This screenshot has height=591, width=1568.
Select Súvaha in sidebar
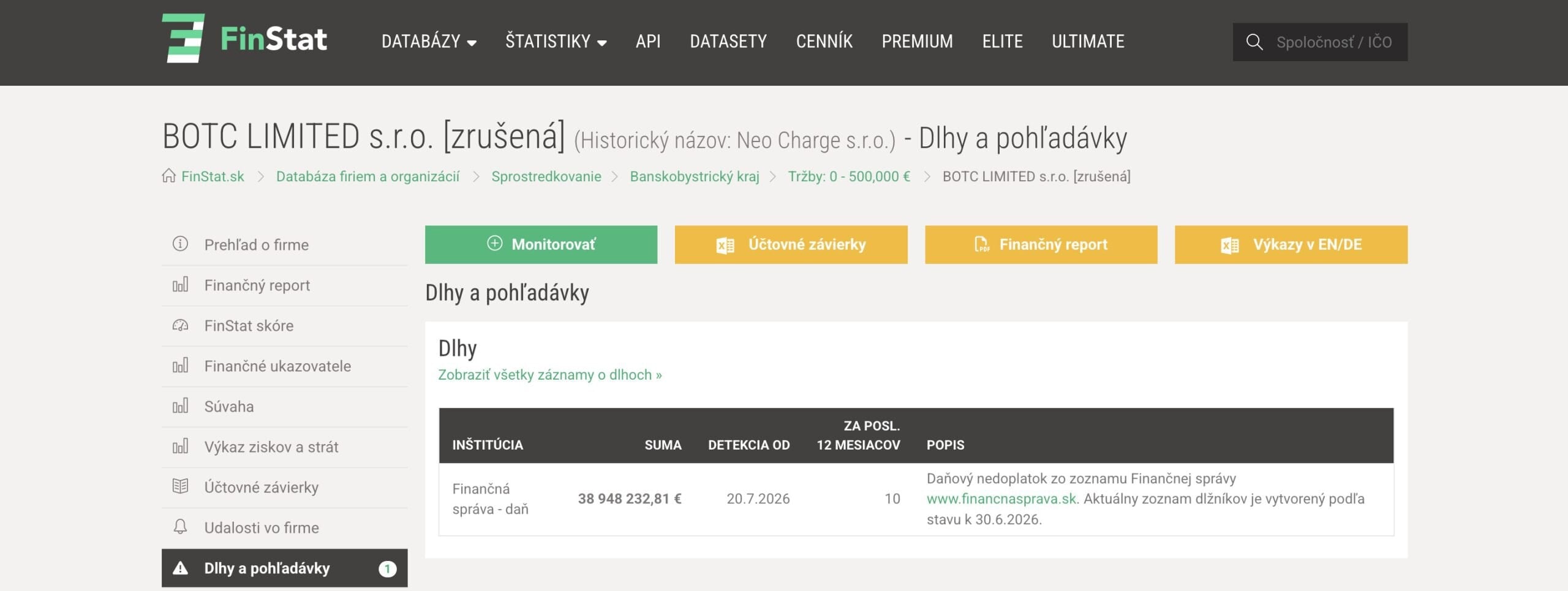click(x=284, y=406)
